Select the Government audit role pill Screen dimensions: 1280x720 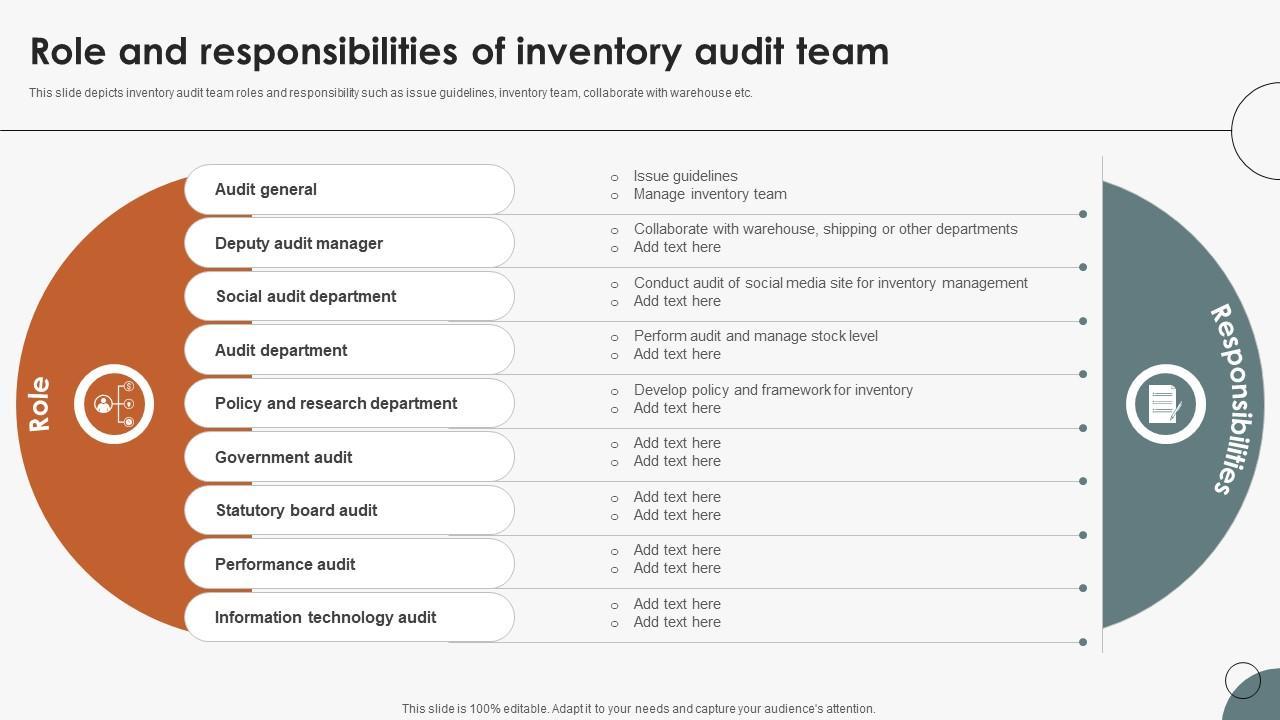pos(349,457)
